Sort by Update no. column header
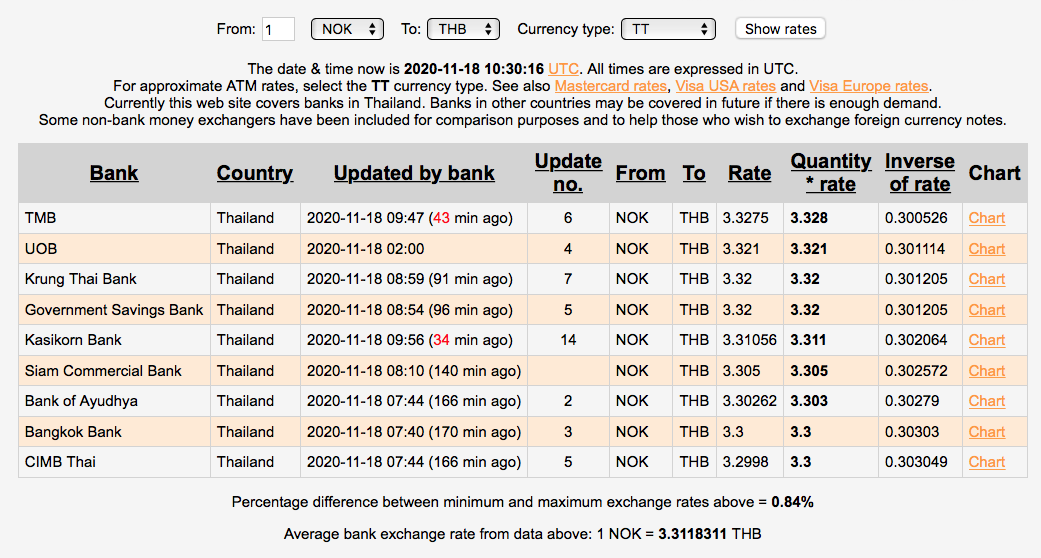1041x558 pixels. 568,173
